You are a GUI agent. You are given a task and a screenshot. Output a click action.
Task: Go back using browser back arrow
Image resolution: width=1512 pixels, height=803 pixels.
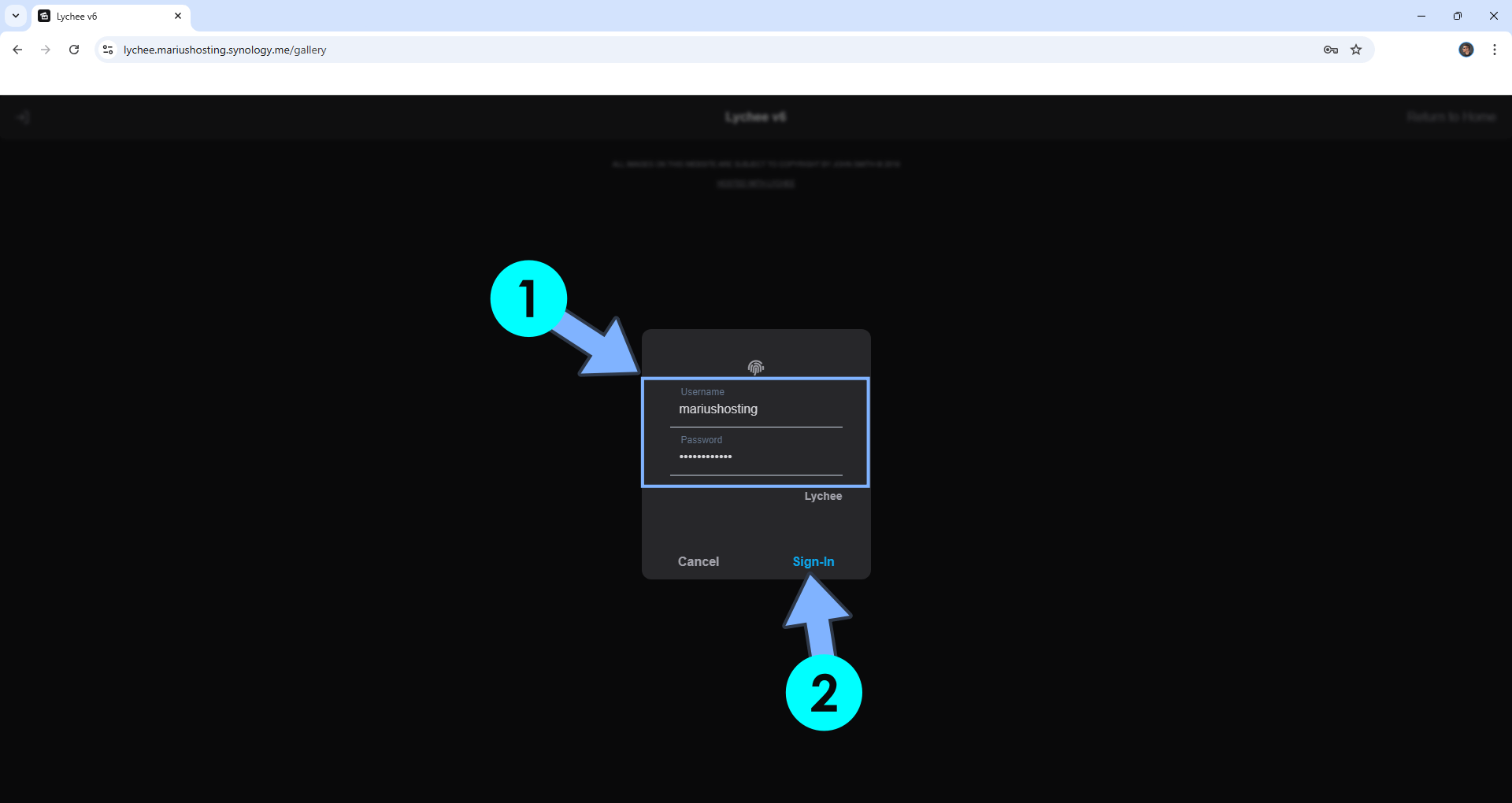tap(17, 50)
